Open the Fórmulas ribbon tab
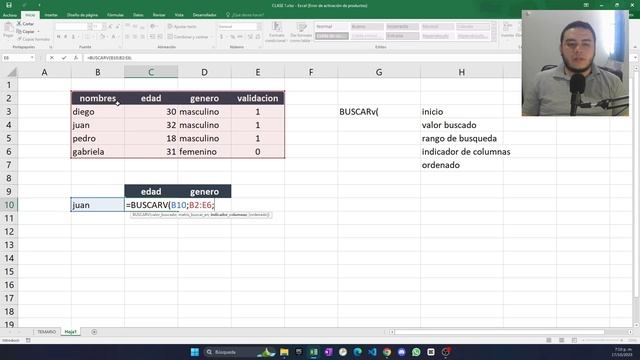This screenshot has height=360, width=640. [x=115, y=15]
